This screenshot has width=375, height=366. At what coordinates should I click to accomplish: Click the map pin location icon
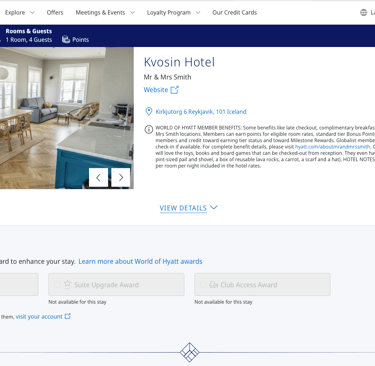(149, 111)
